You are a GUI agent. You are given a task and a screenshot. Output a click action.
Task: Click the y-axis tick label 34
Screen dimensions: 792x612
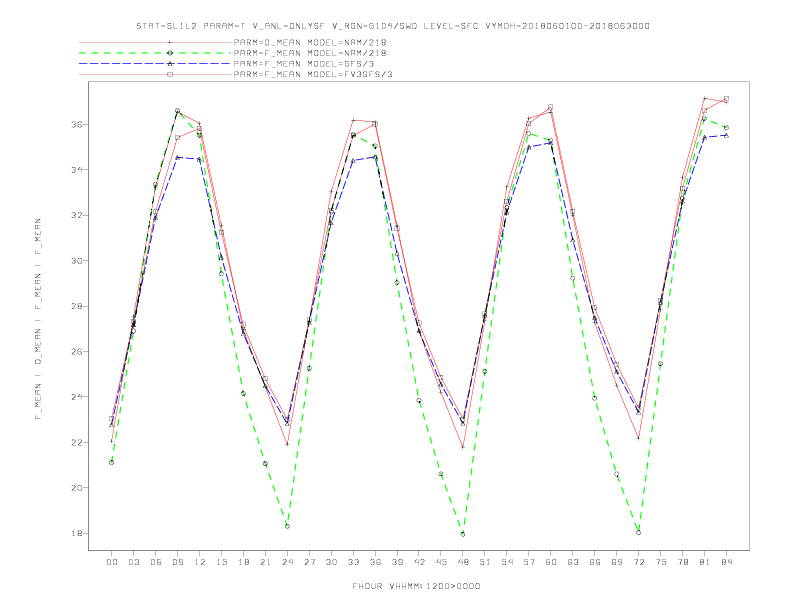point(77,170)
